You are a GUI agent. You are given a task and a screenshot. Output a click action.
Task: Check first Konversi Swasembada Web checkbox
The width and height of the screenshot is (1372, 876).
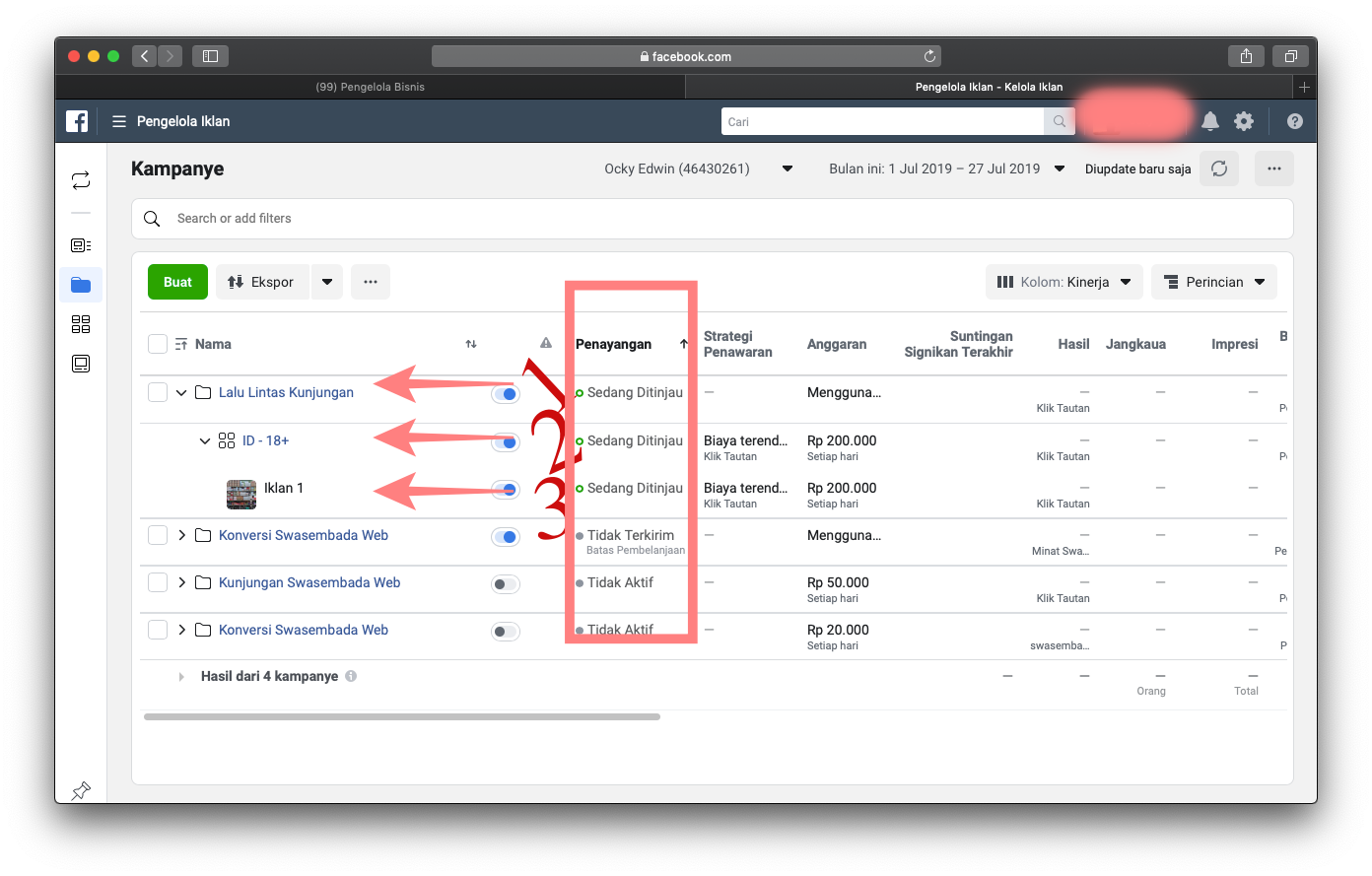click(158, 535)
